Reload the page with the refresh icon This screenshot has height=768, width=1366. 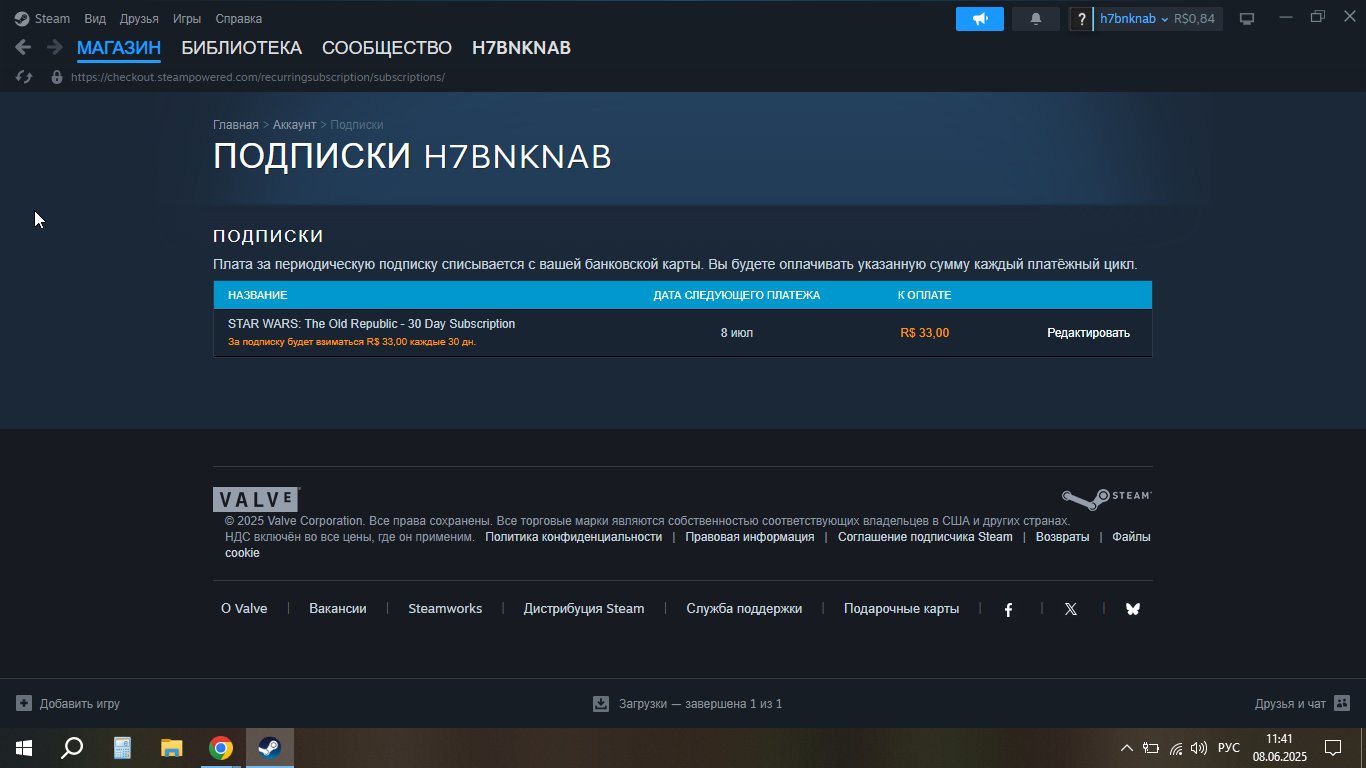tap(25, 77)
